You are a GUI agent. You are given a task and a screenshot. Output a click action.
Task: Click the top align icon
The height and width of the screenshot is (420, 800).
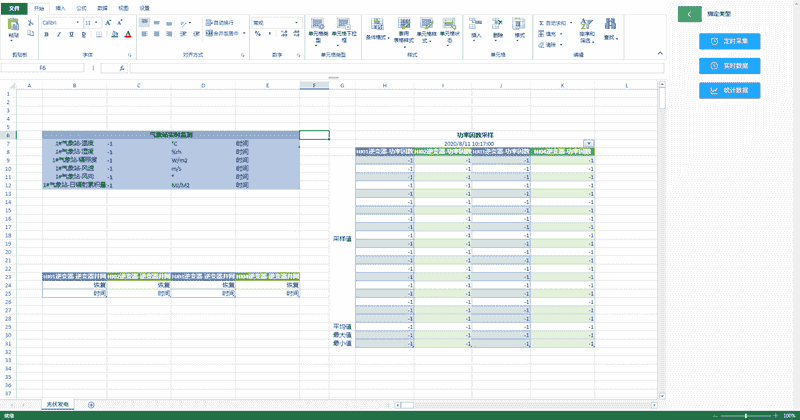tap(144, 22)
